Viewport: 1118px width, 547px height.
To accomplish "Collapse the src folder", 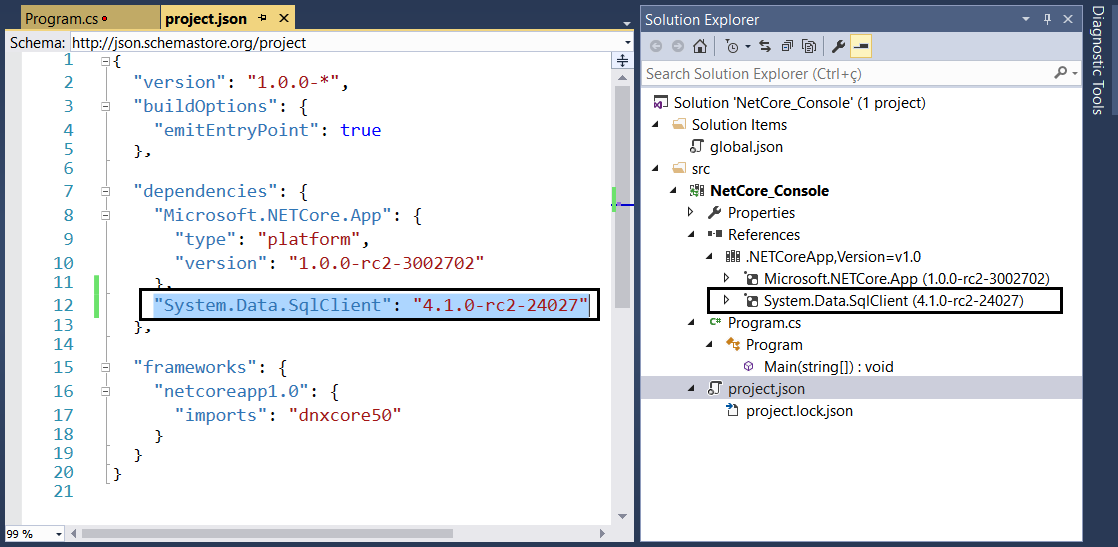I will coord(655,169).
